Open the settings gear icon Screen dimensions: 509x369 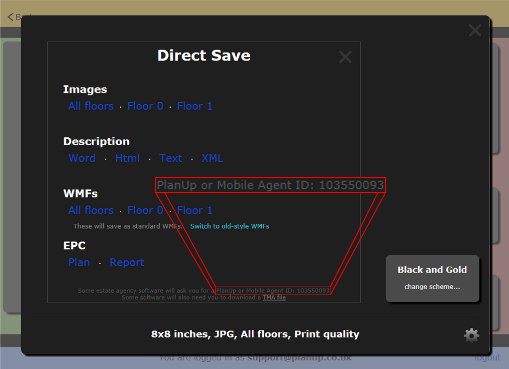(471, 335)
